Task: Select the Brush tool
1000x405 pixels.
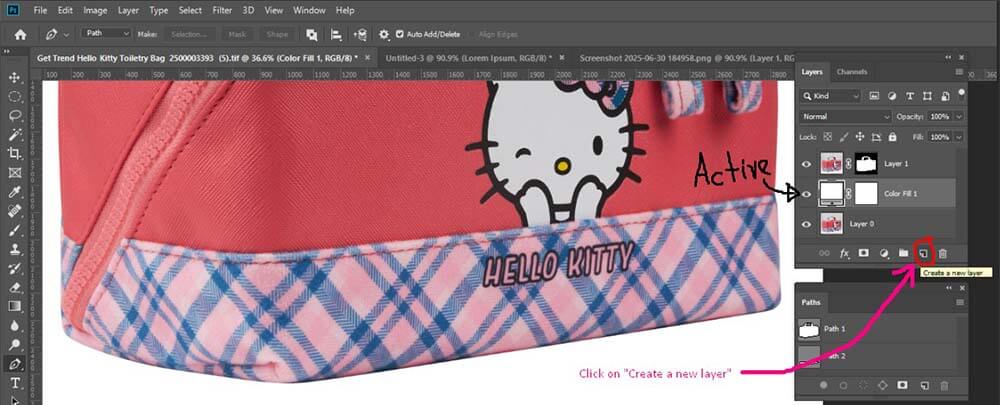Action: pos(14,230)
